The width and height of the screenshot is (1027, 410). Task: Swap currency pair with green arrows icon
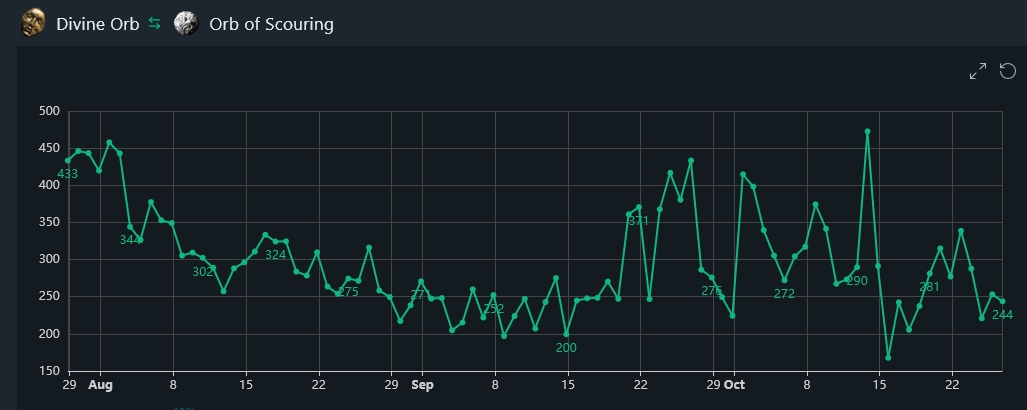(155, 24)
